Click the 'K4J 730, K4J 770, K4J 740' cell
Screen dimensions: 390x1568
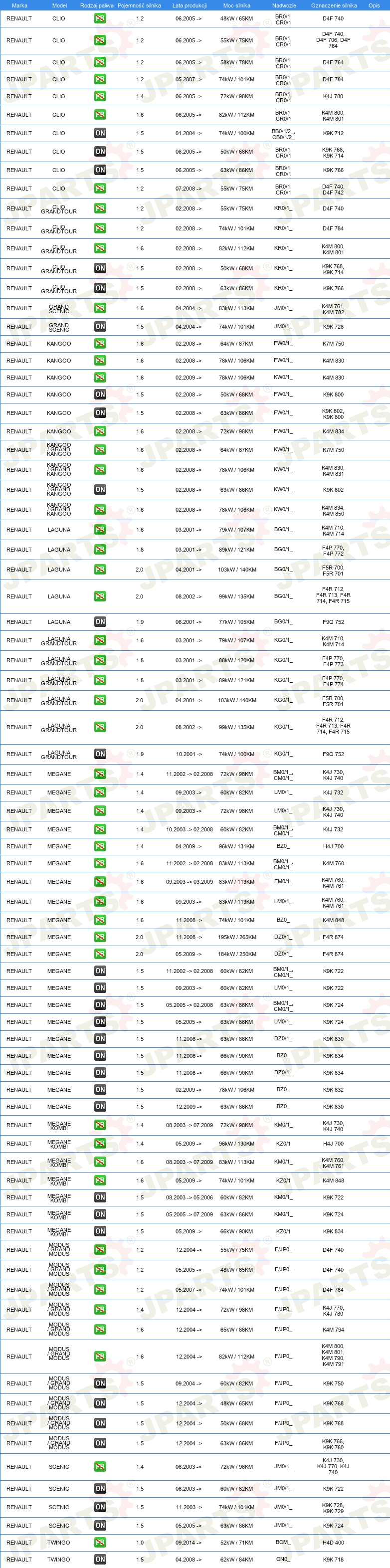(x=333, y=1466)
